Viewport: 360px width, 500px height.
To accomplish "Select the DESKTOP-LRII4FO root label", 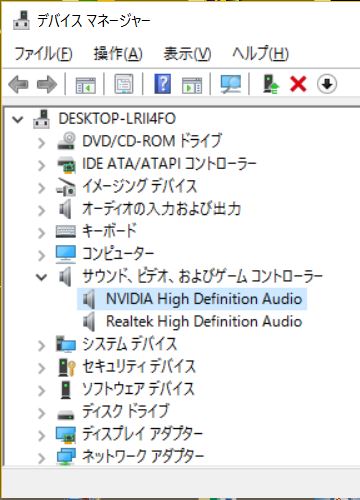I will [117, 119].
